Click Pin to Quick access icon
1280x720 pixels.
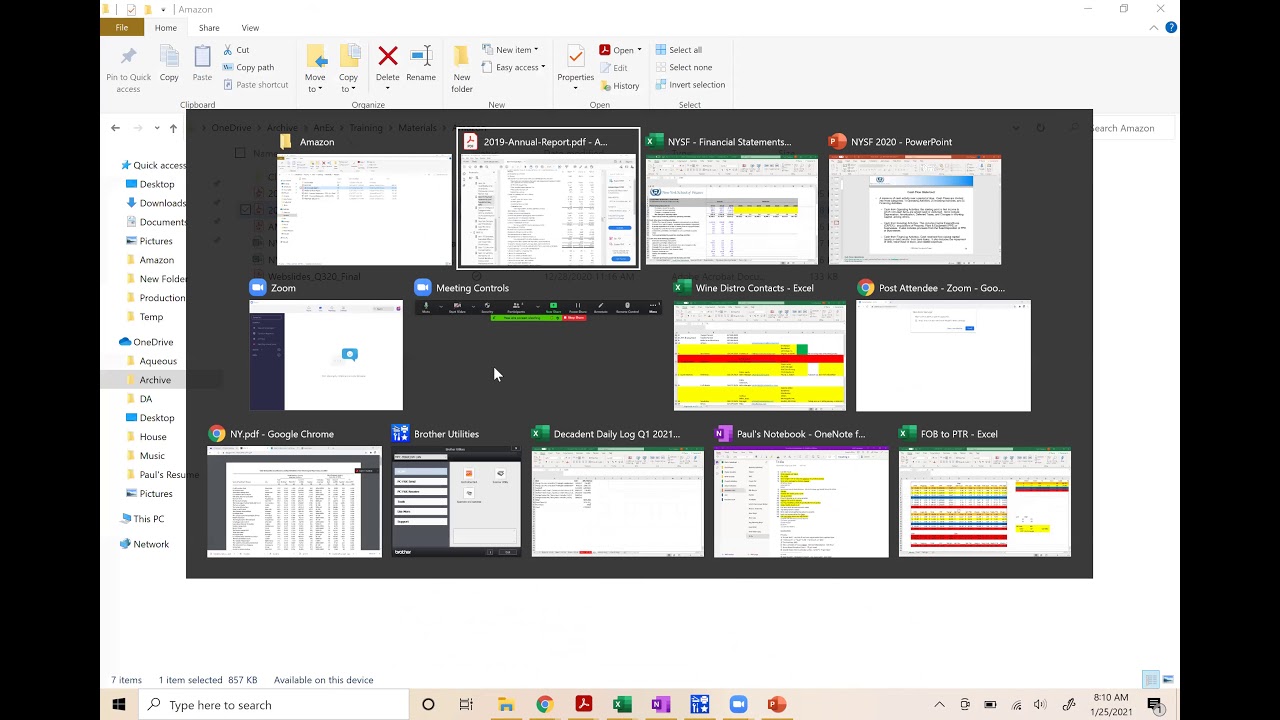[x=128, y=68]
